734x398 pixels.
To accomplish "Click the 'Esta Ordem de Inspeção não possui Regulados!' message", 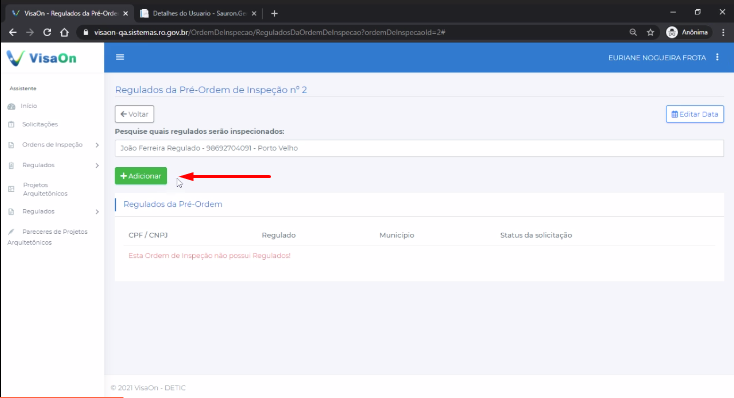I will (x=209, y=256).
